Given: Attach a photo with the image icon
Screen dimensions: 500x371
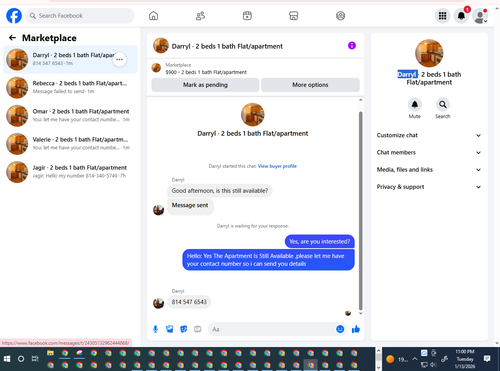Looking at the screenshot, I should click(x=170, y=329).
